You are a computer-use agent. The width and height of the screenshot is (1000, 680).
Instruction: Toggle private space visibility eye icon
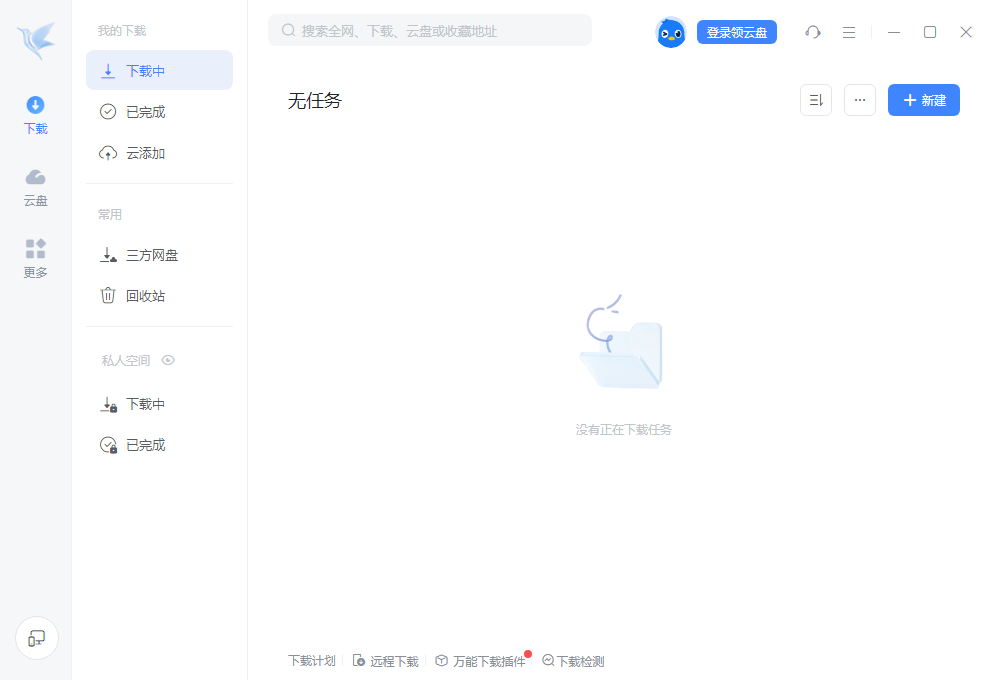tap(168, 360)
